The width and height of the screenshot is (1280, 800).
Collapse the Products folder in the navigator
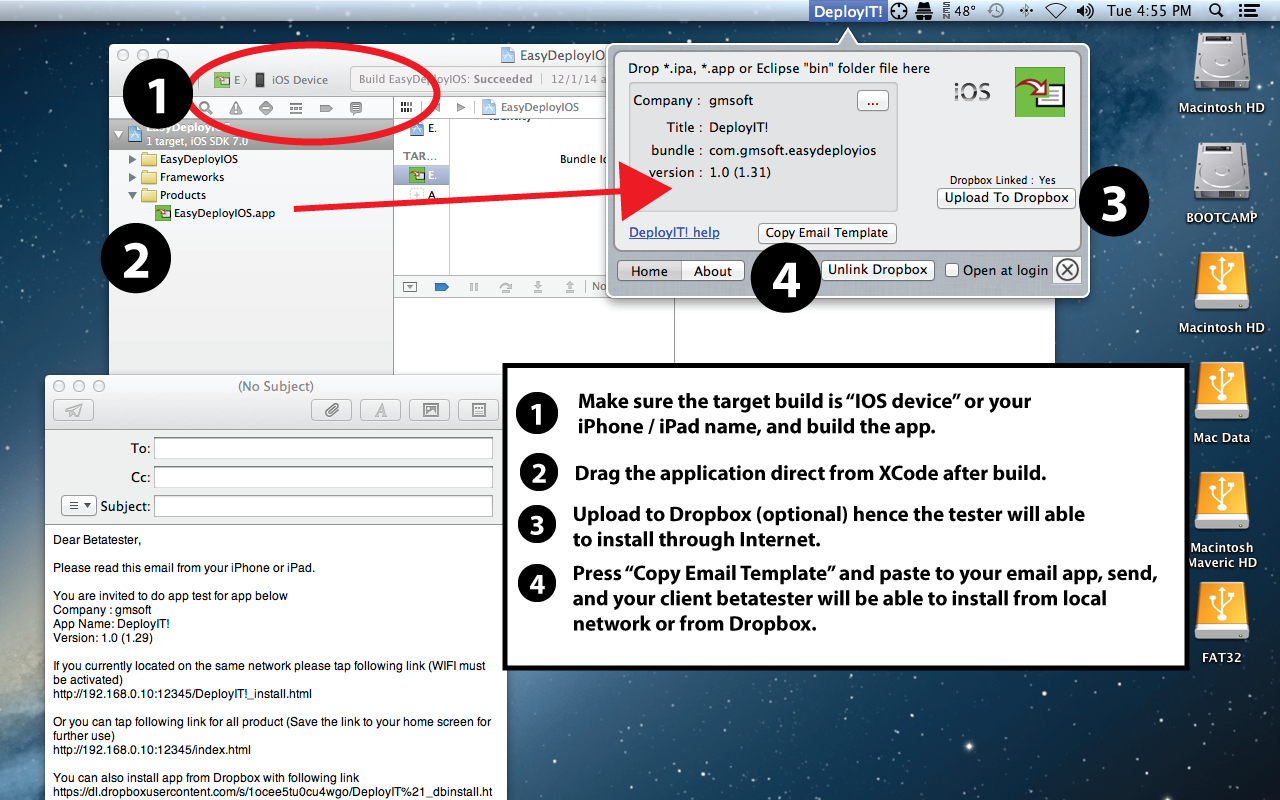pos(132,195)
